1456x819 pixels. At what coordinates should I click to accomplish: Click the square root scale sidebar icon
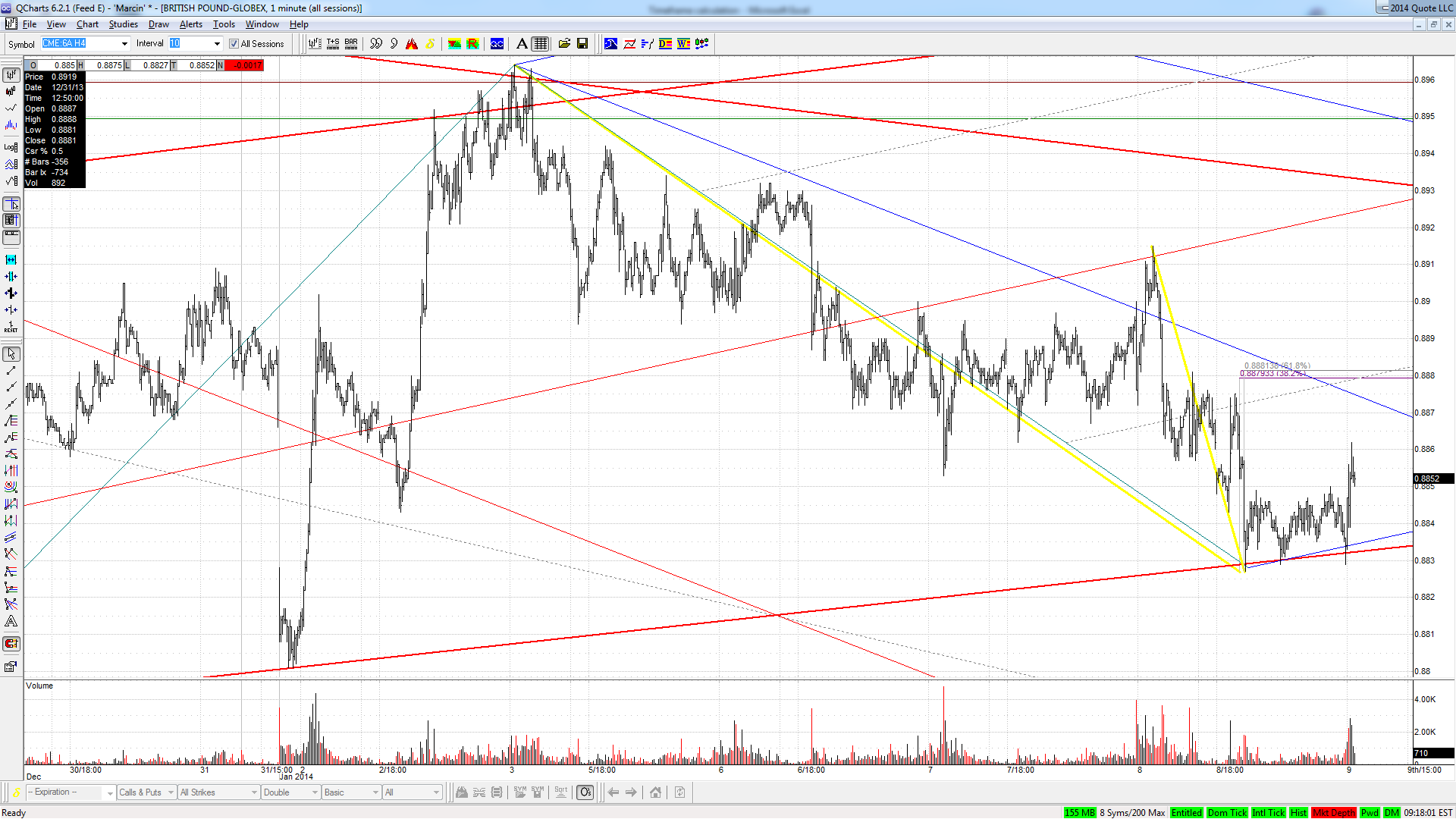11,180
